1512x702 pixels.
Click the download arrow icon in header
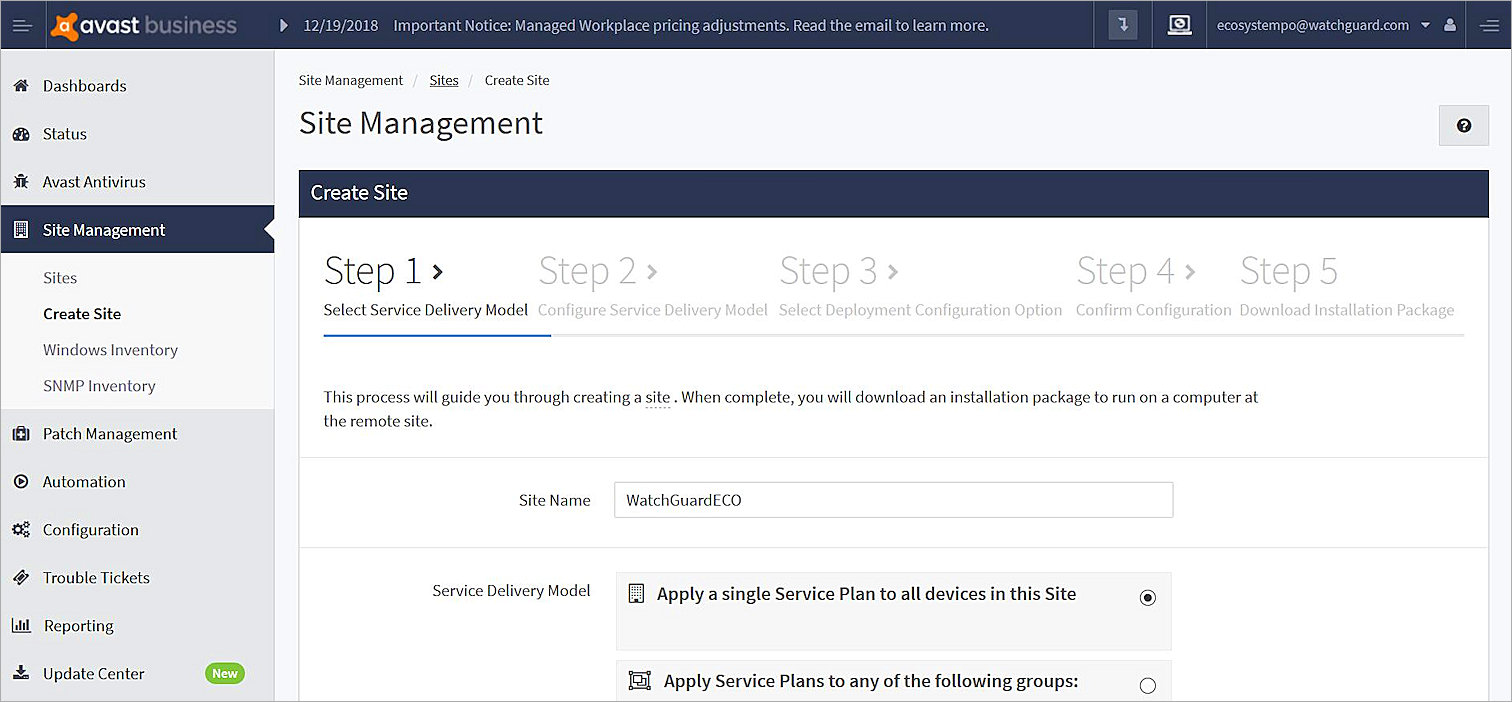pos(1123,25)
